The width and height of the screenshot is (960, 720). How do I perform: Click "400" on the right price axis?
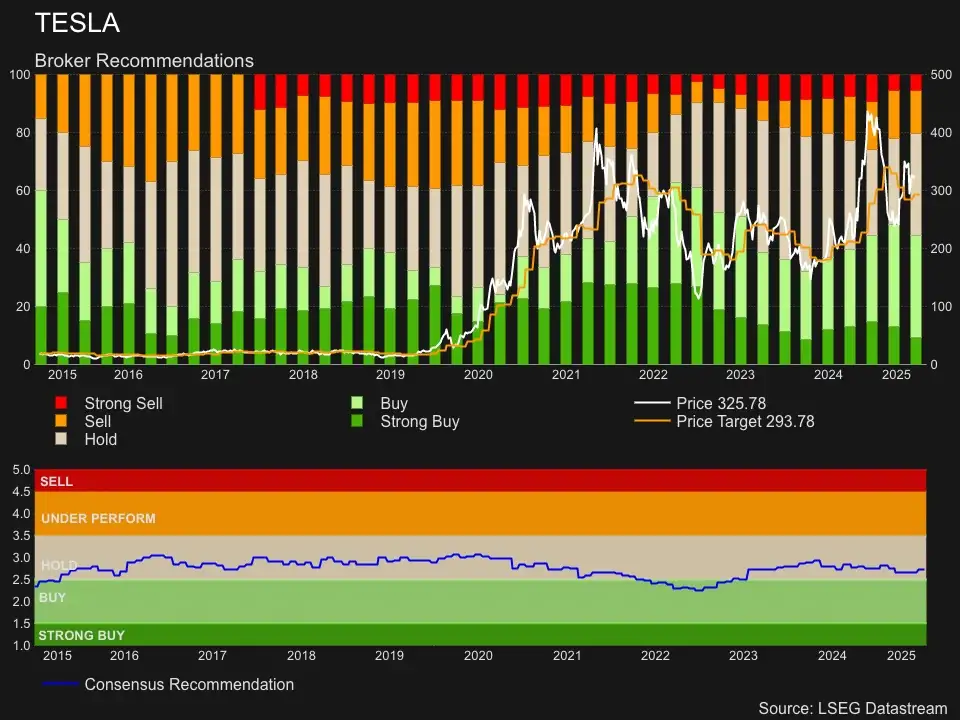941,133
